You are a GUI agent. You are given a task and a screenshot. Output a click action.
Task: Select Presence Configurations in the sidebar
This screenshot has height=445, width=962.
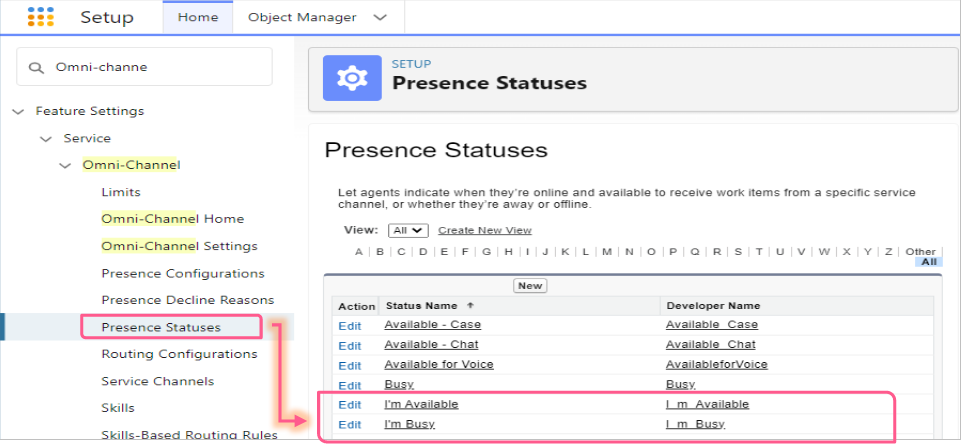click(x=182, y=273)
